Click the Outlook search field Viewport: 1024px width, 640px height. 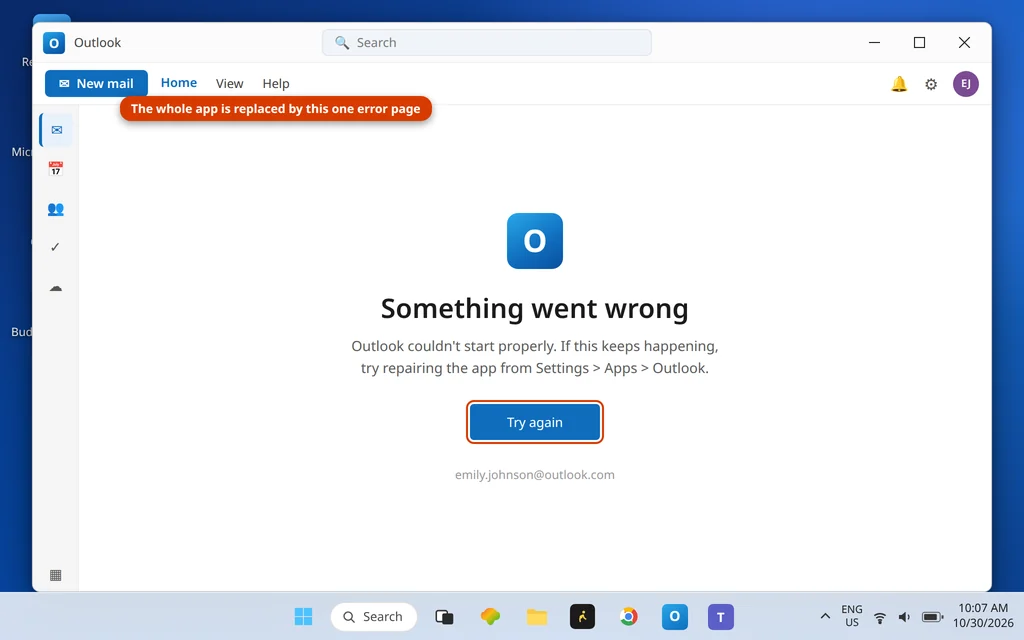click(x=487, y=42)
